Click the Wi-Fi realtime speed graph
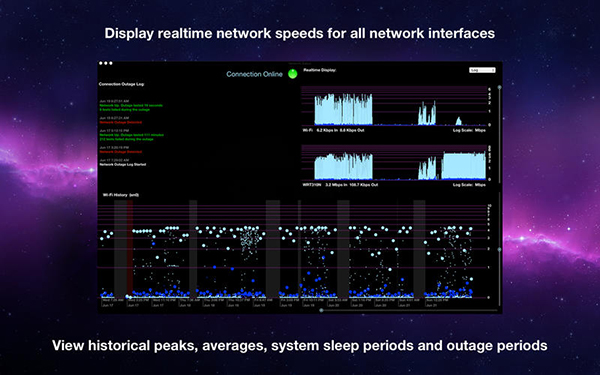 [394, 106]
